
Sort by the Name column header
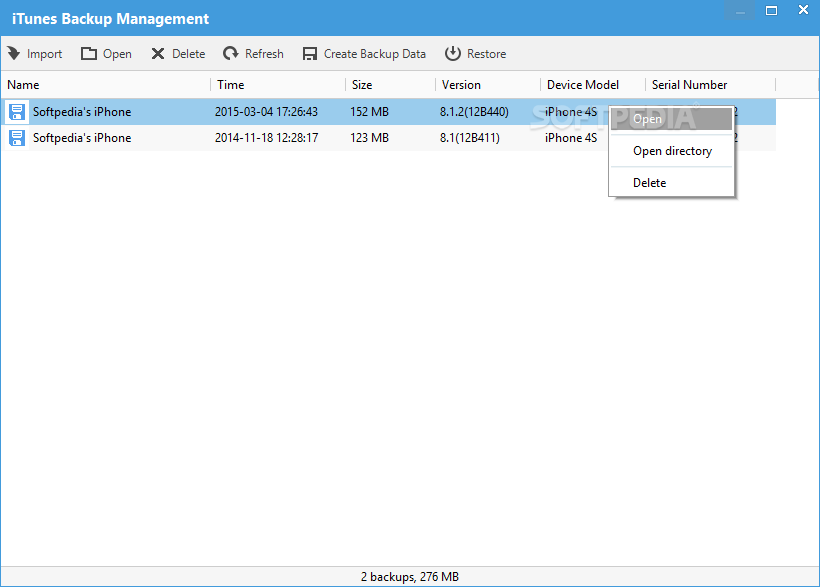click(106, 85)
